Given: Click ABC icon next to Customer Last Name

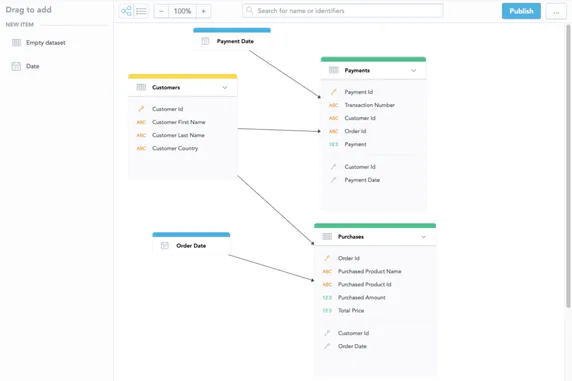Looking at the screenshot, I should pyautogui.click(x=141, y=135).
